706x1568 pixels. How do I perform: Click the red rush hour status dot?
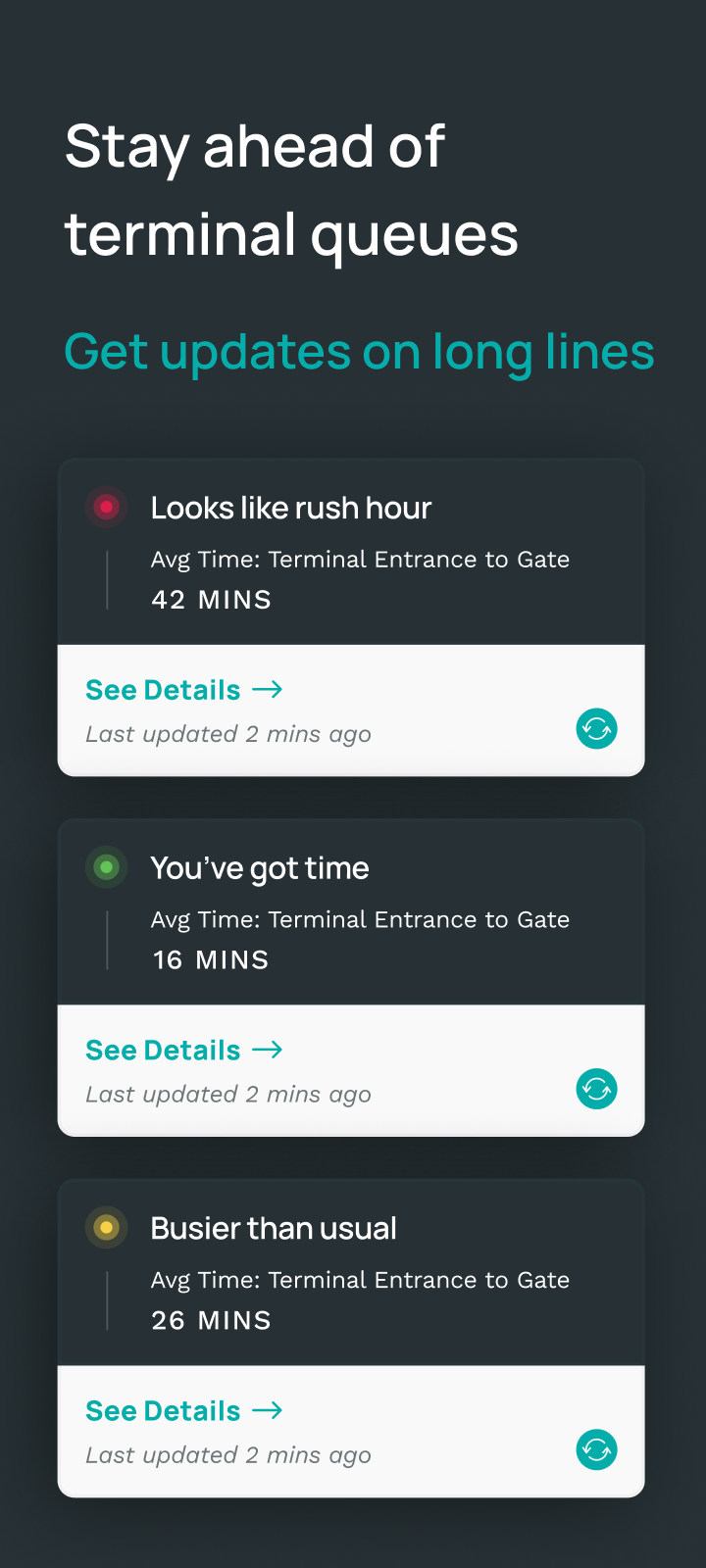click(x=107, y=507)
